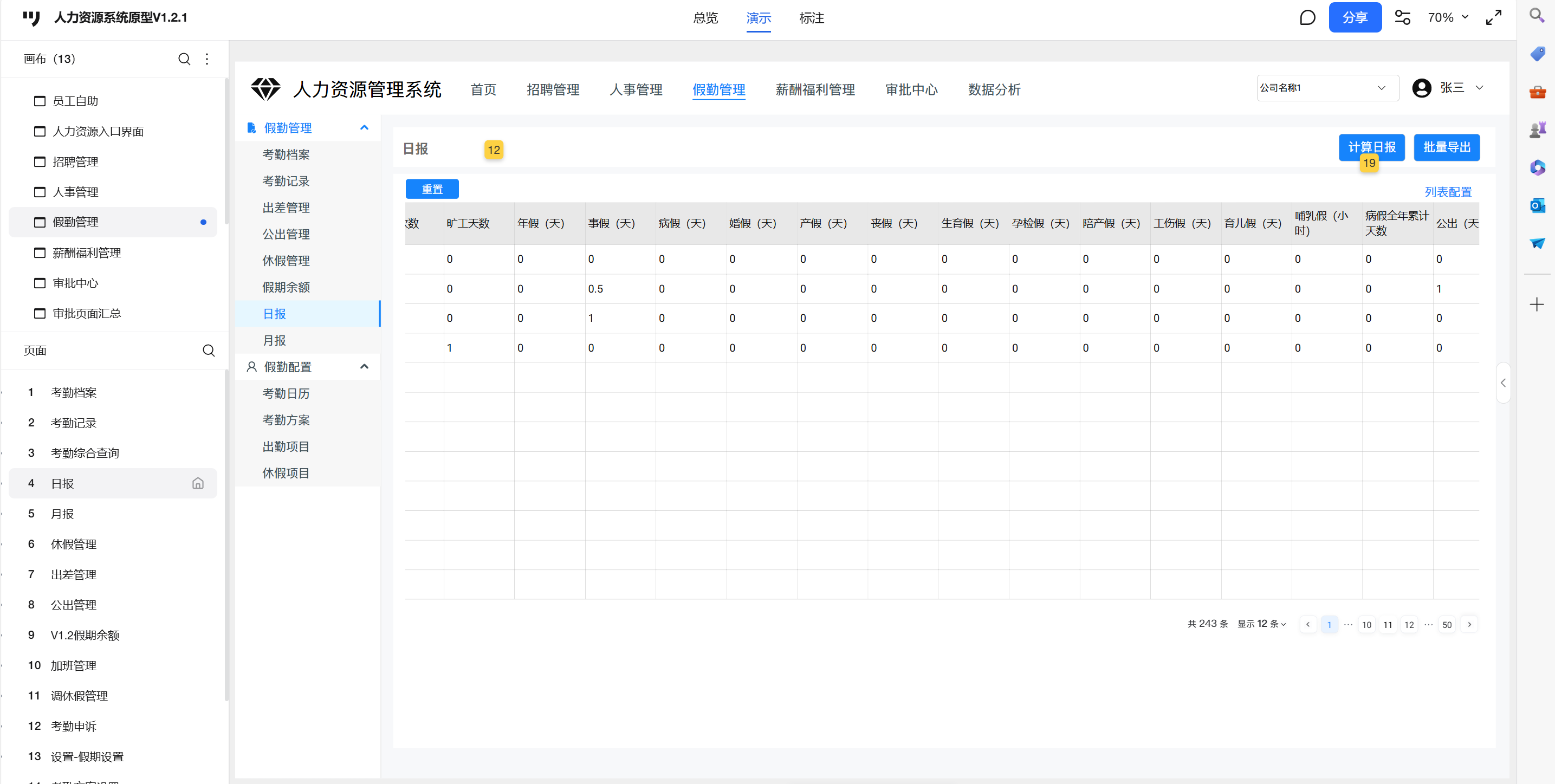Collapse the 假勤管理 sidebar section

click(x=364, y=127)
